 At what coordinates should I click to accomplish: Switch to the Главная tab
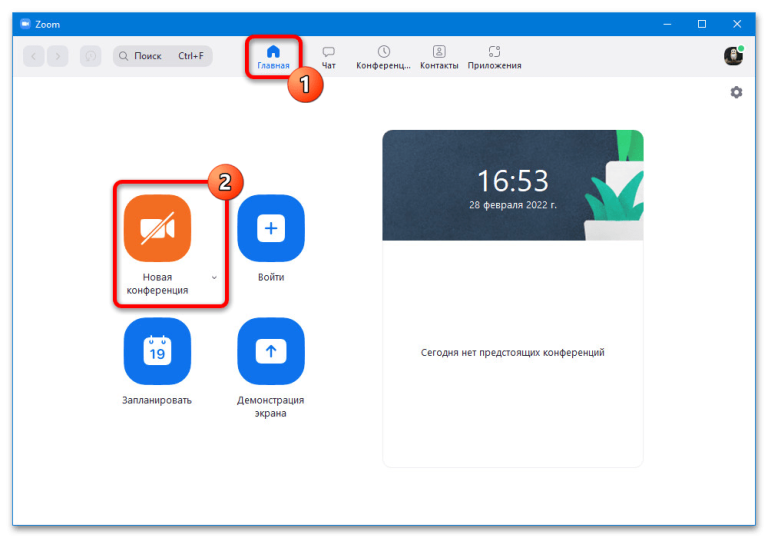pyautogui.click(x=273, y=57)
